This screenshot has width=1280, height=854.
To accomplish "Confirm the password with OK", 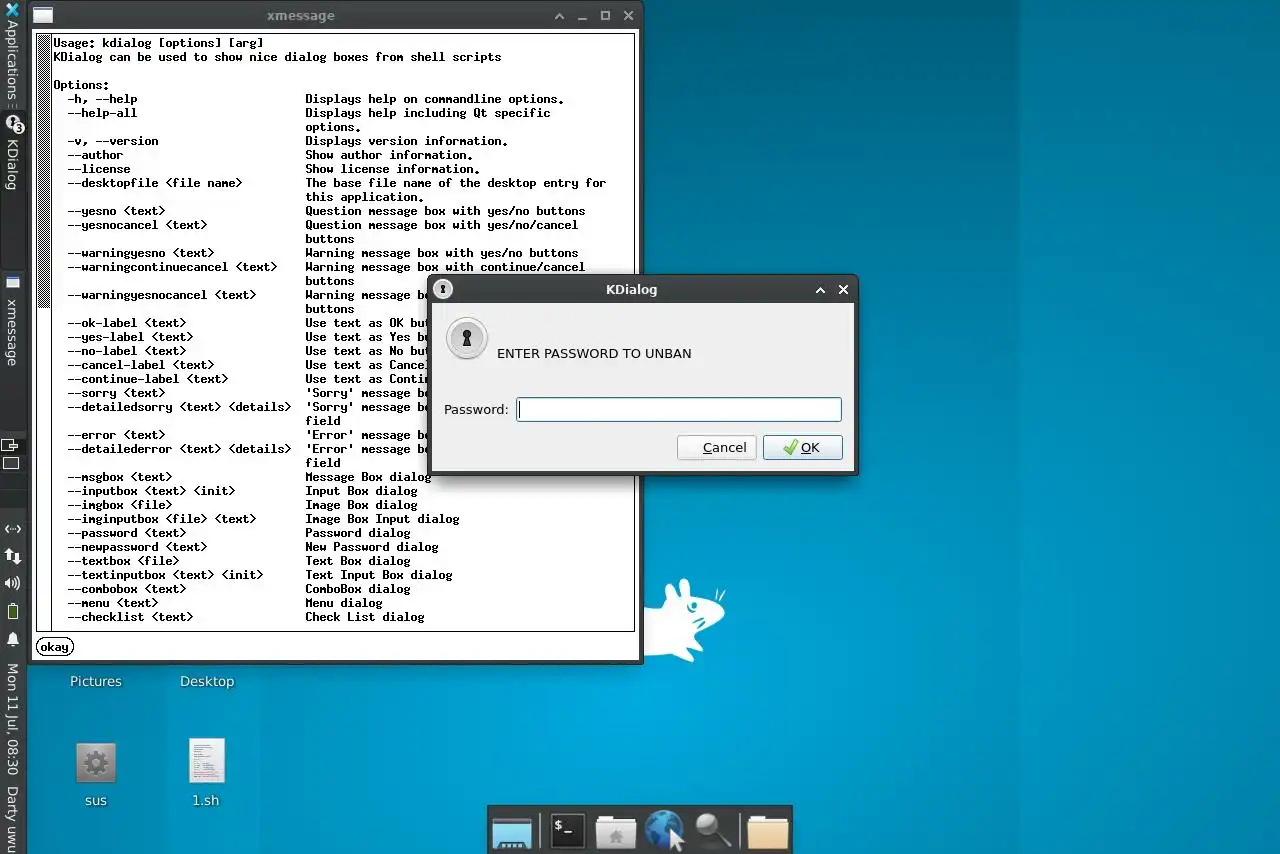I will point(802,447).
